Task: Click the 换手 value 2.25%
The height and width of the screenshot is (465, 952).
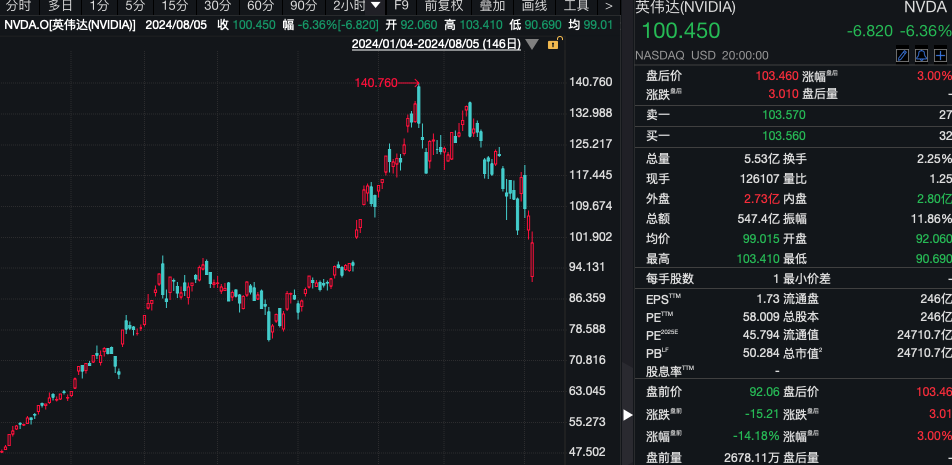Action: point(934,159)
